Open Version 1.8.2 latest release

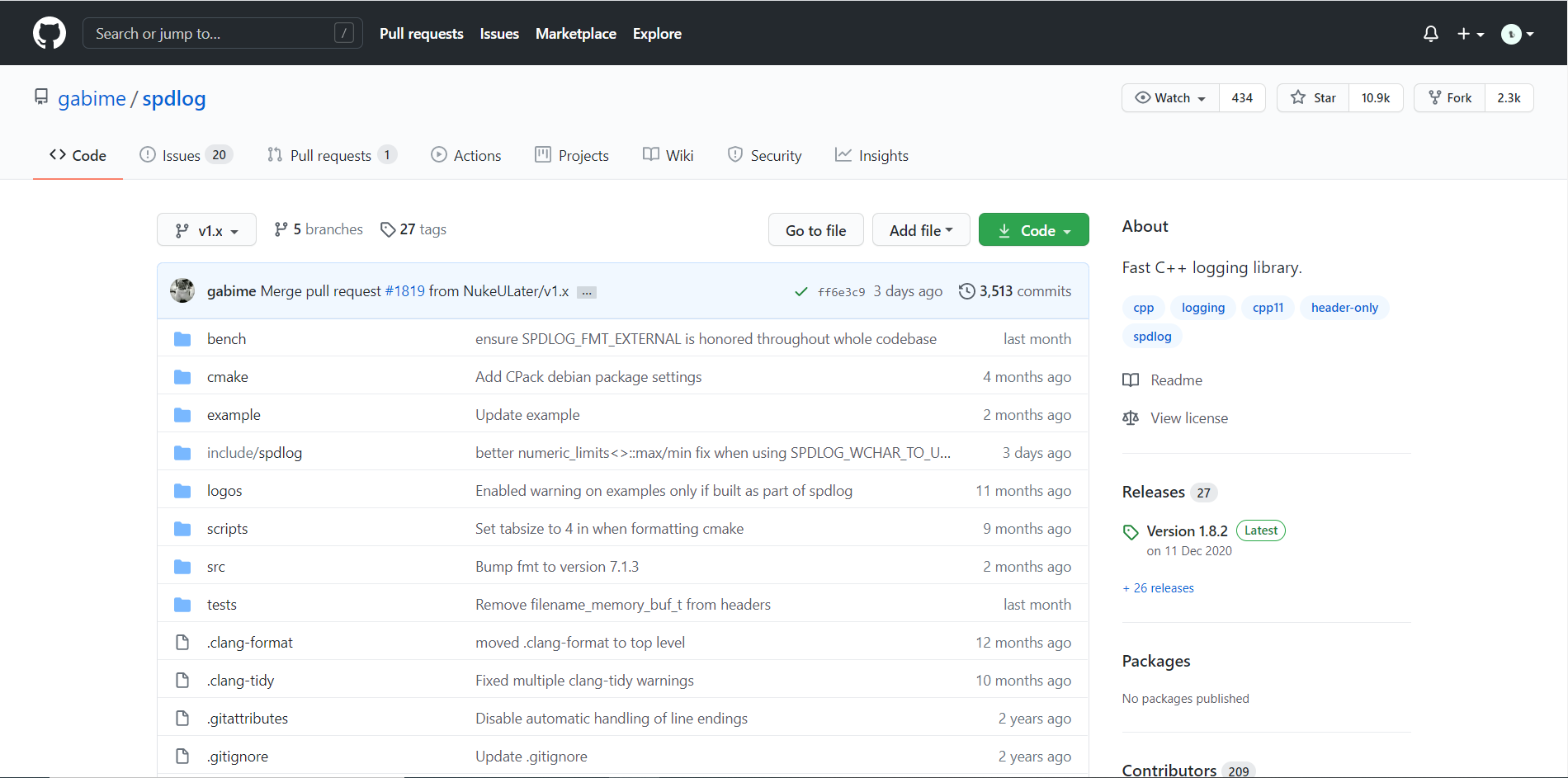(1187, 531)
